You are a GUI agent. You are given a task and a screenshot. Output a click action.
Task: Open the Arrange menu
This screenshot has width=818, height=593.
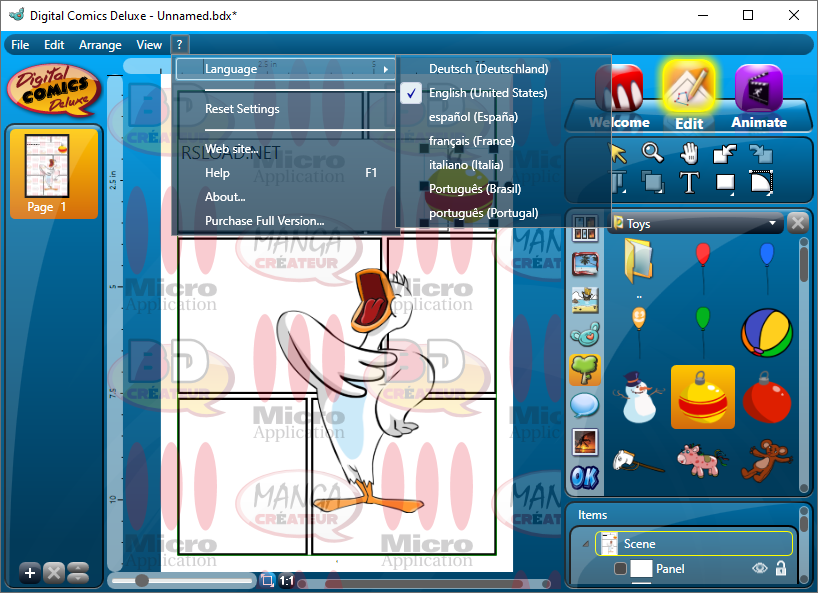tap(100, 45)
